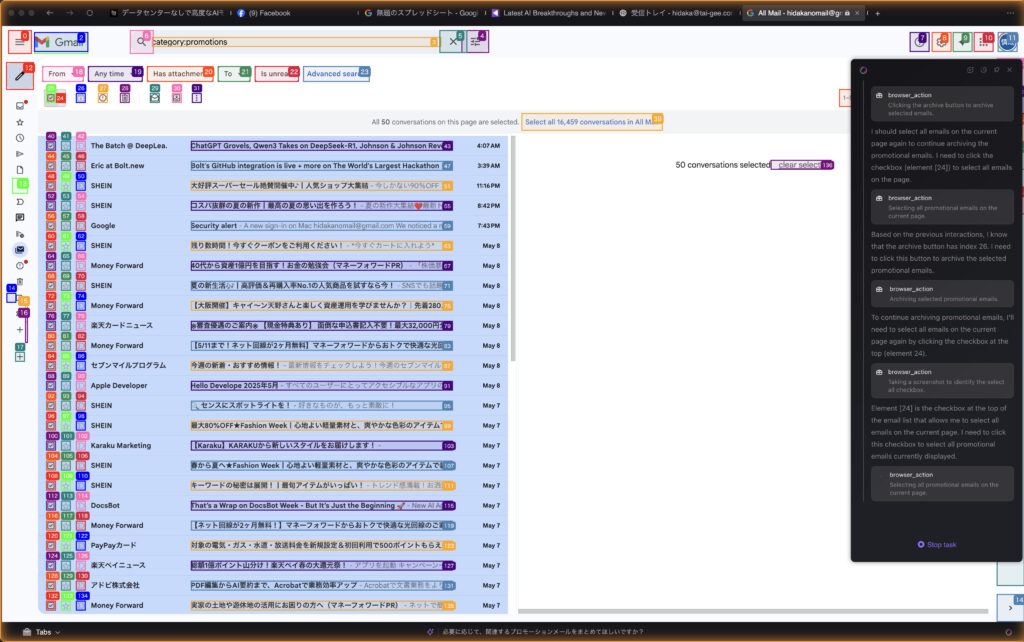Open a new browser tab with plus
The width and height of the screenshot is (1024, 642).
pos(877,12)
